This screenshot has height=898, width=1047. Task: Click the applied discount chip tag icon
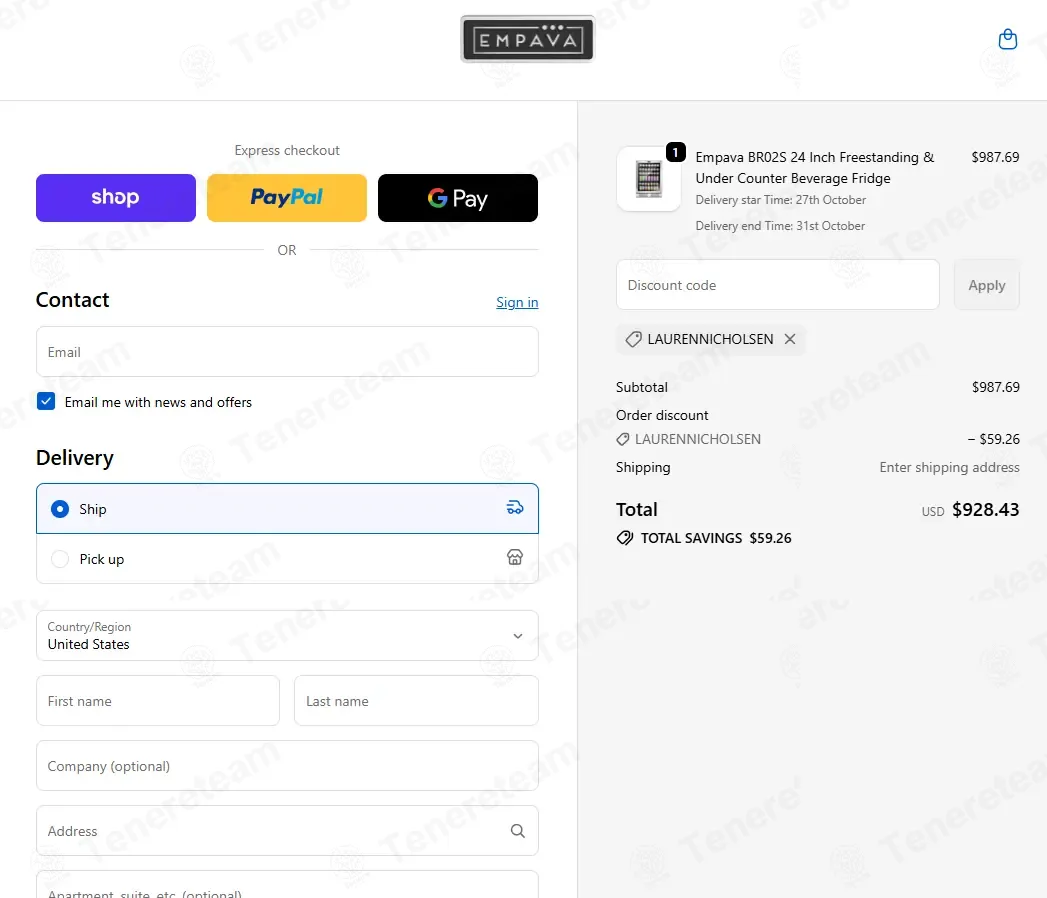633,339
